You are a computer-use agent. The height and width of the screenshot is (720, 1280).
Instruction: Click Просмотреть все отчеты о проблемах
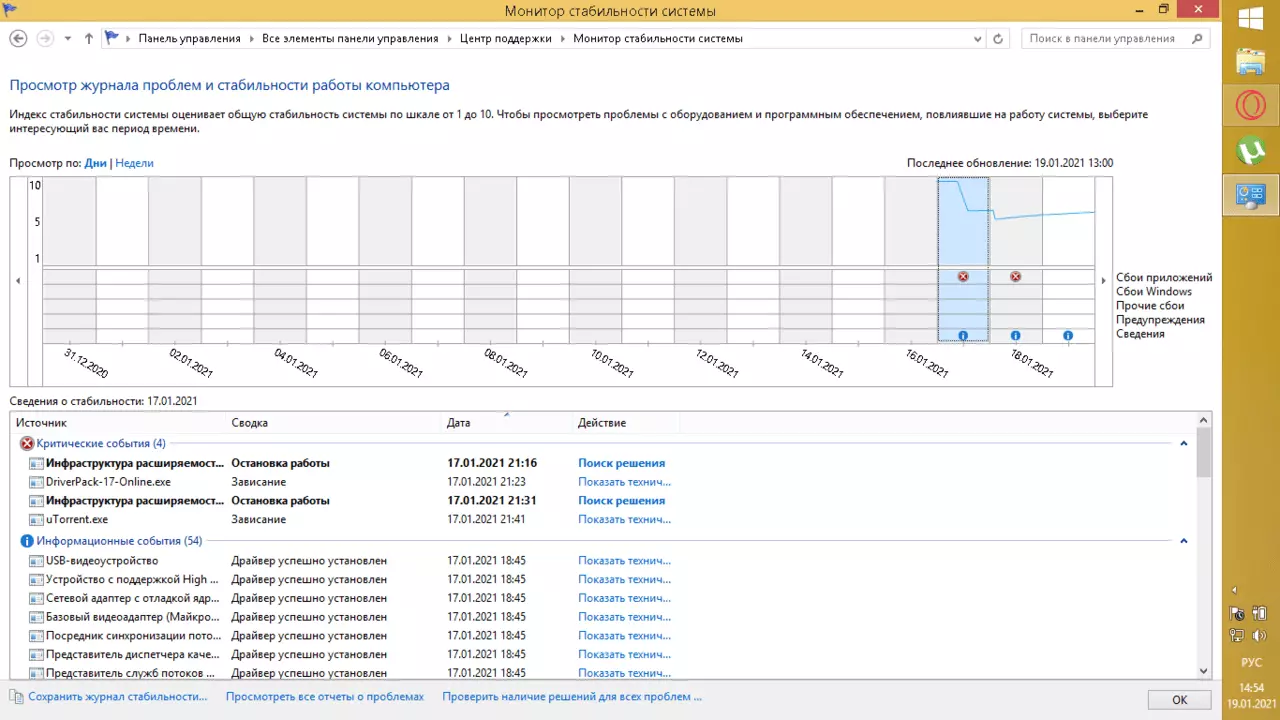point(325,697)
